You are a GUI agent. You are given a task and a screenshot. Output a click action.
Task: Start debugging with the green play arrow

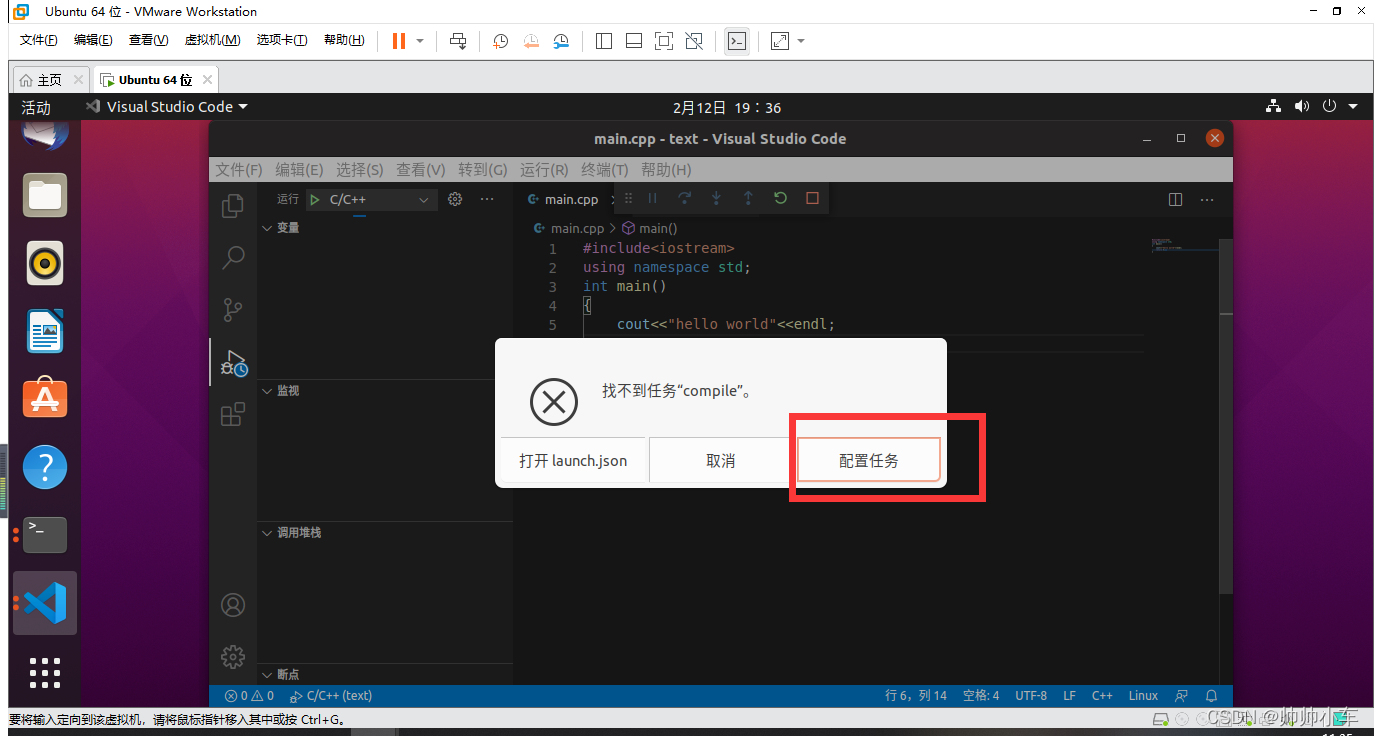click(x=316, y=200)
